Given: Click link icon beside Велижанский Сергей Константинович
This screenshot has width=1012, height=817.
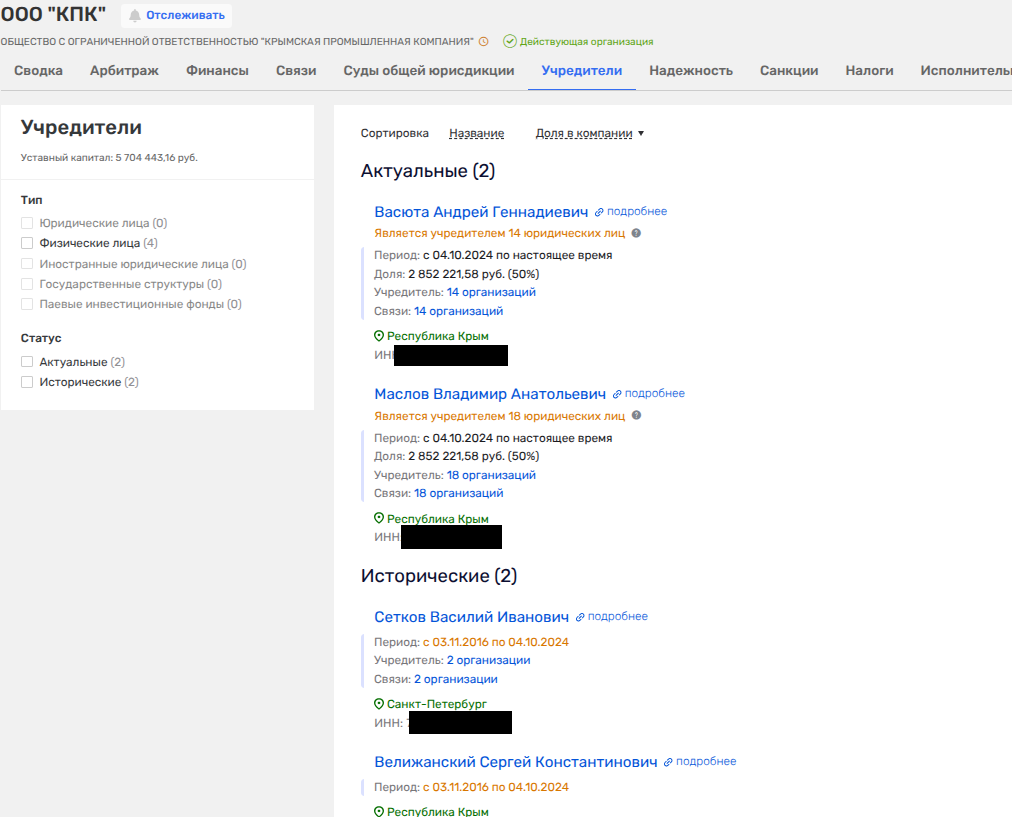Looking at the screenshot, I should (x=668, y=762).
